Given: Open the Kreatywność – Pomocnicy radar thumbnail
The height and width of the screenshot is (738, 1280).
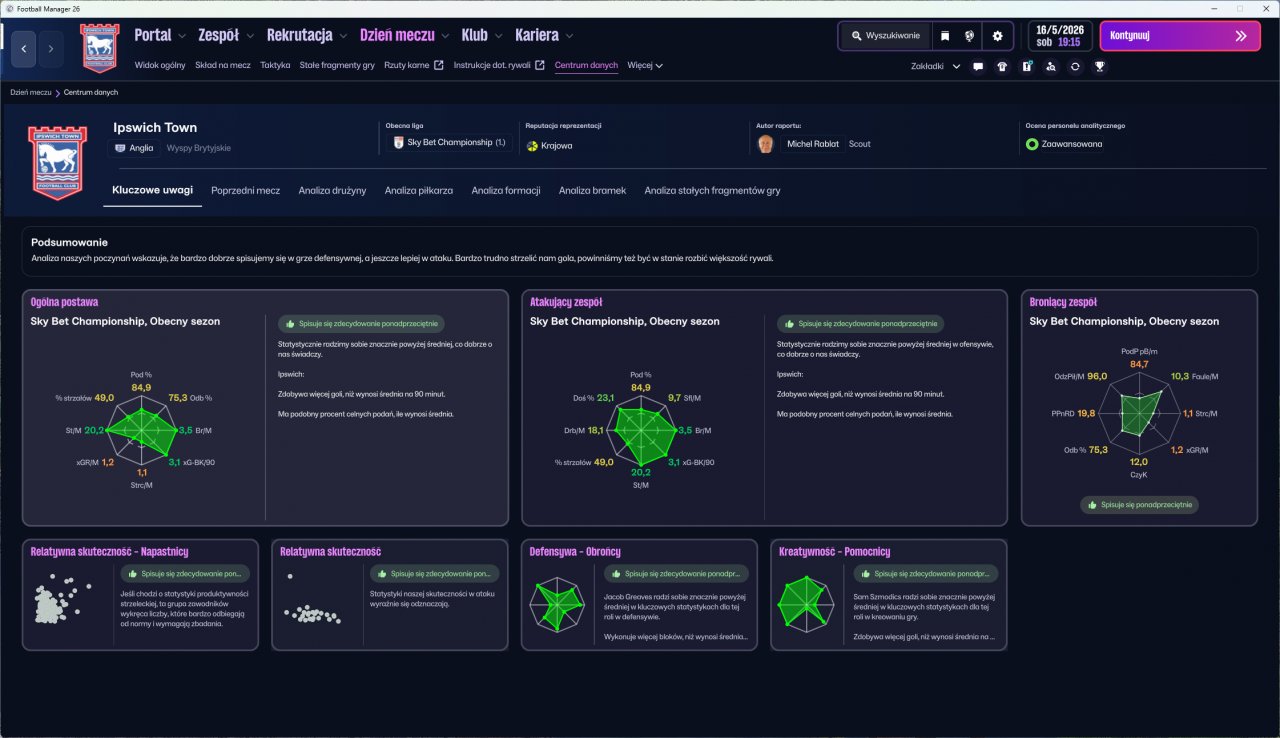Looking at the screenshot, I should [806, 603].
